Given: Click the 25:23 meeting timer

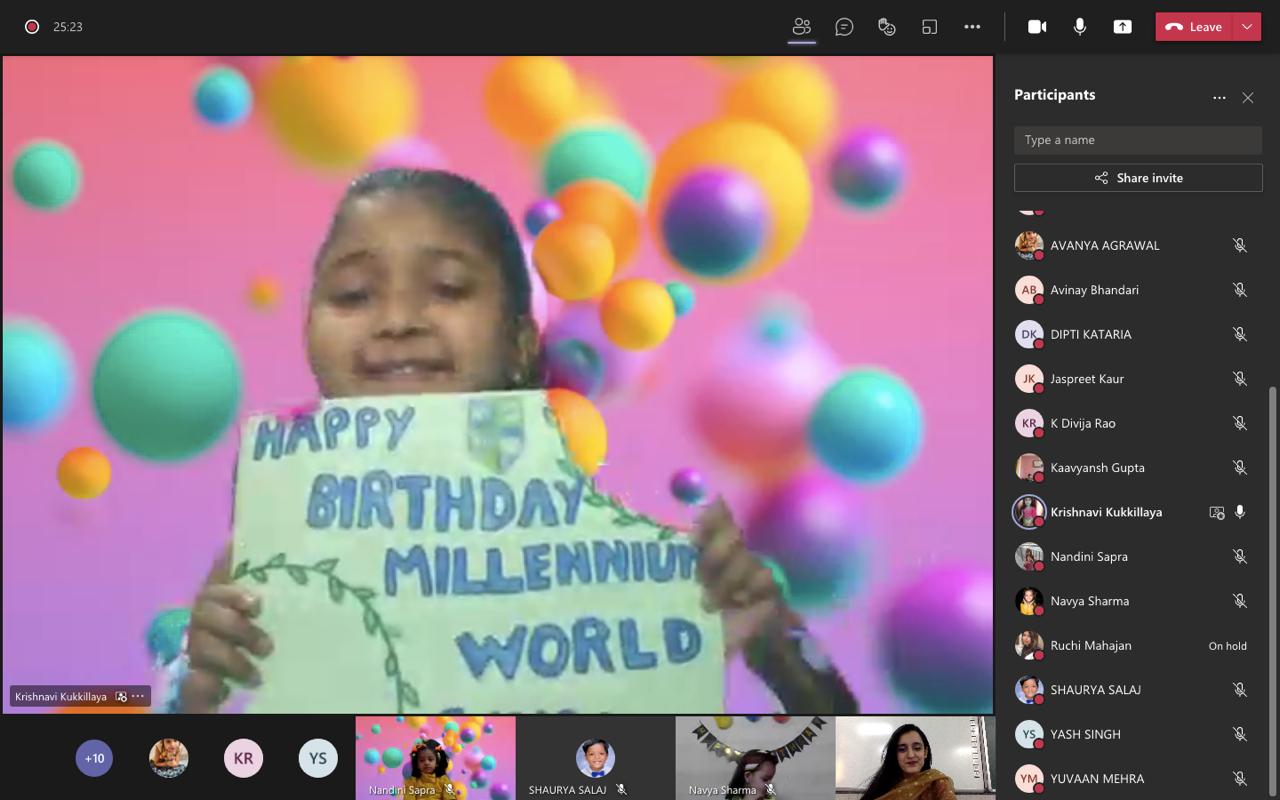Looking at the screenshot, I should pos(68,27).
